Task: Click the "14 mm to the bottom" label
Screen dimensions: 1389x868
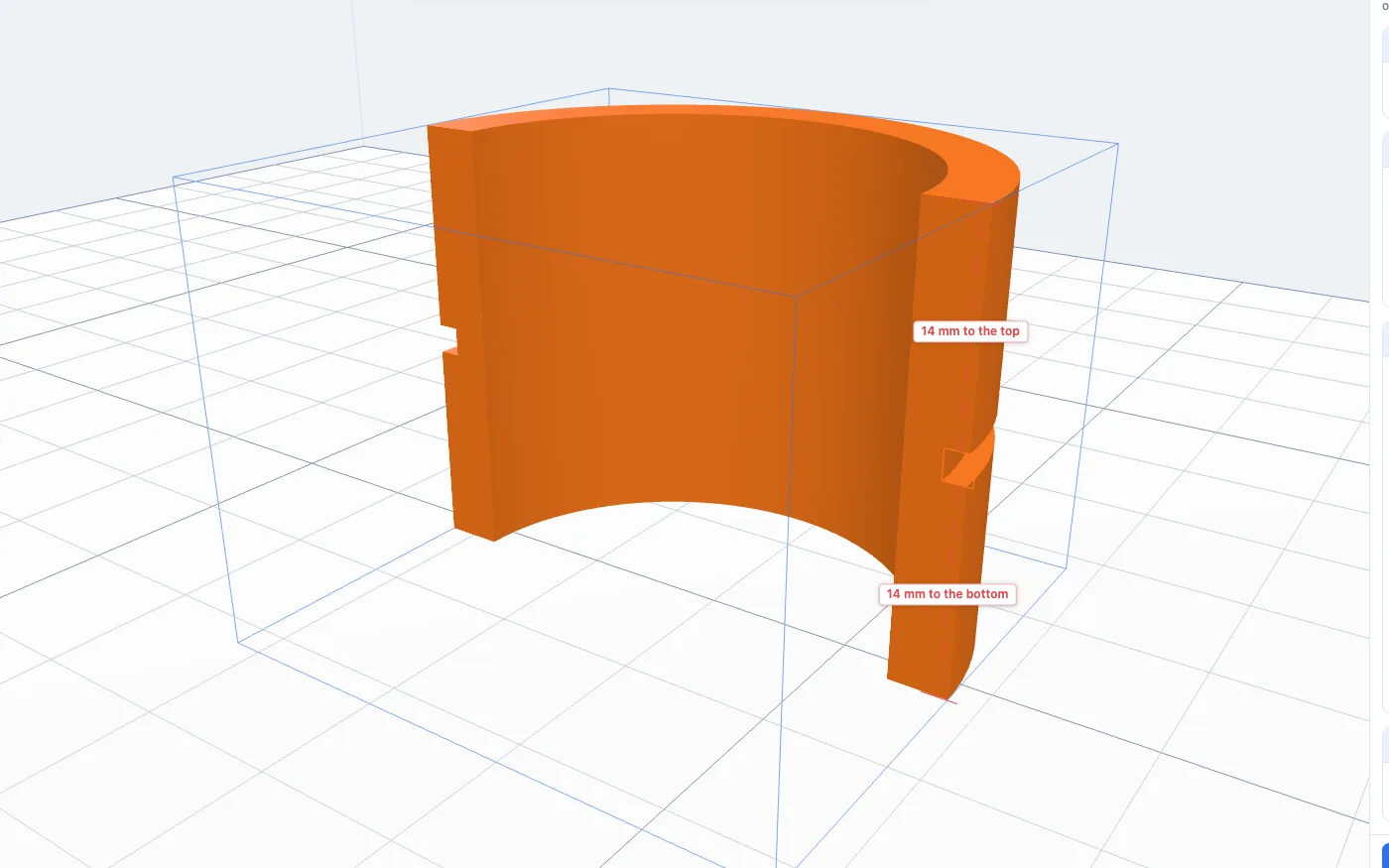Action: coord(947,594)
